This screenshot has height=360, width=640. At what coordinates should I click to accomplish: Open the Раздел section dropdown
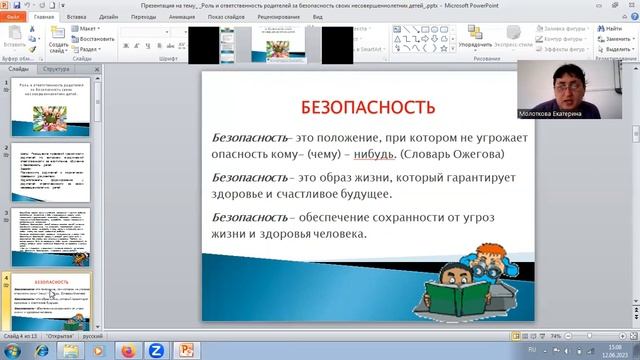point(86,49)
